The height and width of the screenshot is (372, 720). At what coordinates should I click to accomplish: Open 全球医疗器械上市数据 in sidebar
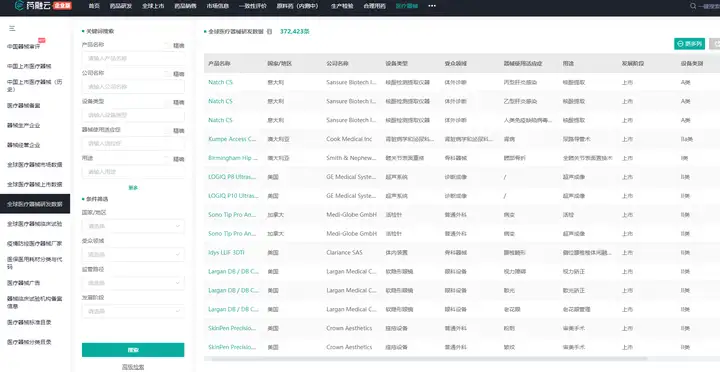[x=35, y=184]
